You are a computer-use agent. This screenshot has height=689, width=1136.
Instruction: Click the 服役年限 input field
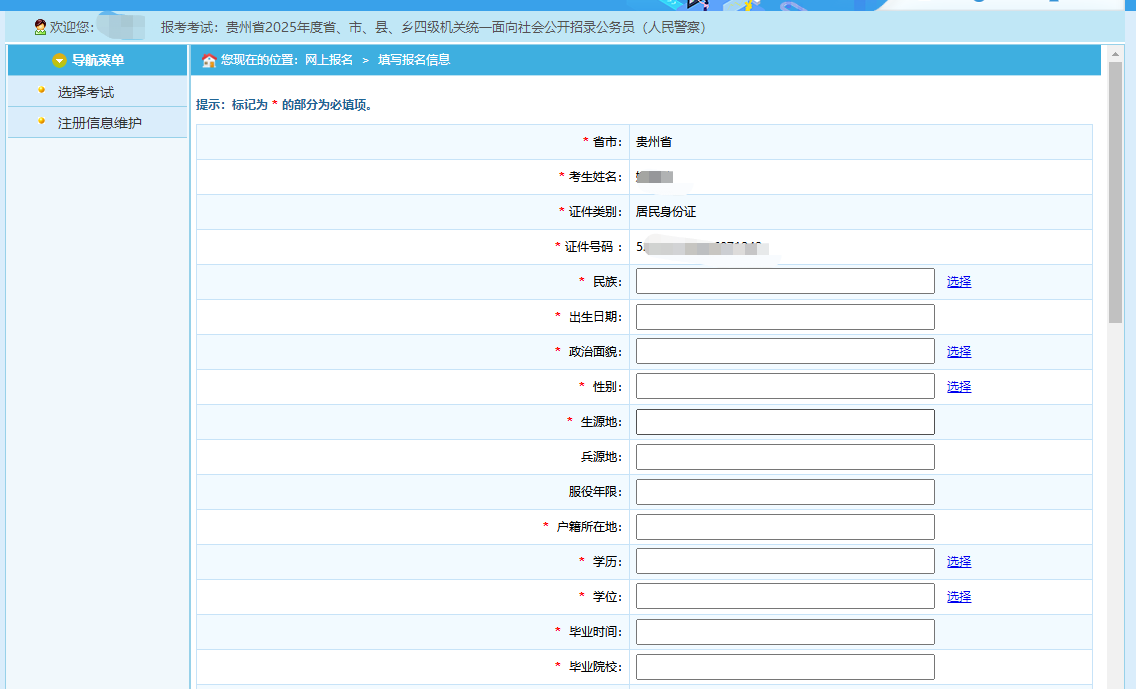point(785,491)
